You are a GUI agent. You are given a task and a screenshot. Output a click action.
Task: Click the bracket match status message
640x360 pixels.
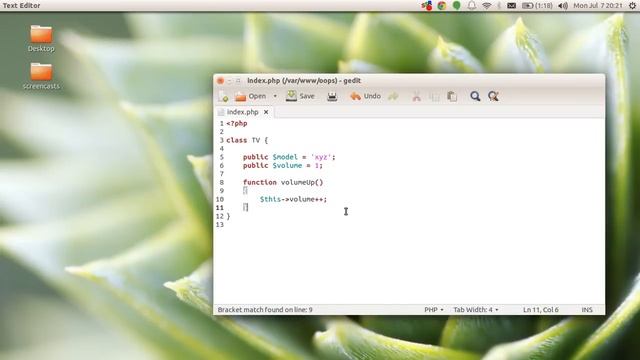[265, 310]
